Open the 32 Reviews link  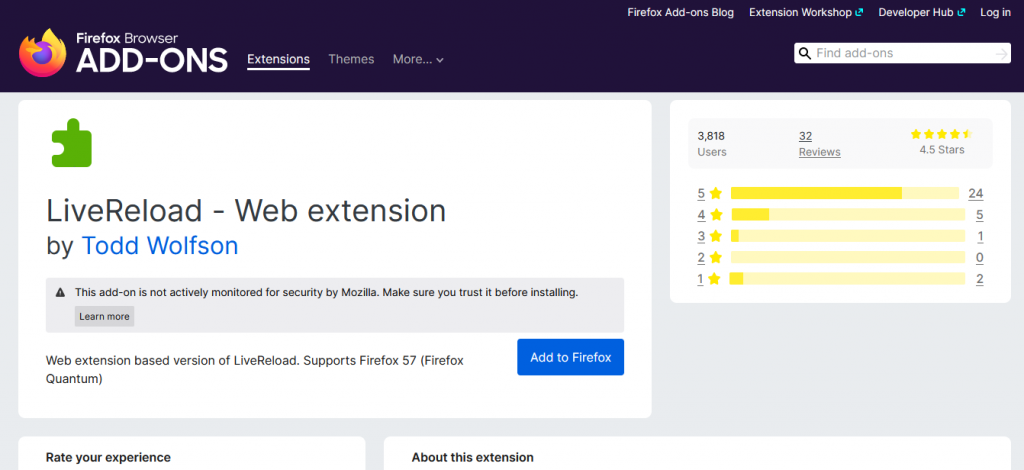click(819, 144)
